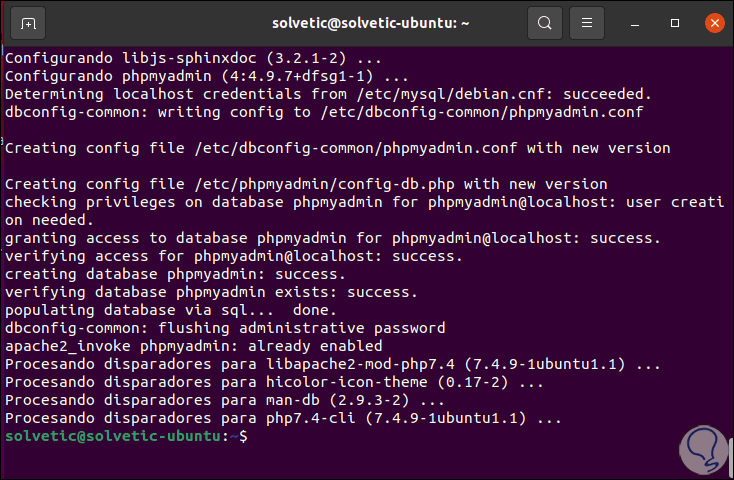Open a new terminal tab
This screenshot has width=734, height=480.
[28, 23]
